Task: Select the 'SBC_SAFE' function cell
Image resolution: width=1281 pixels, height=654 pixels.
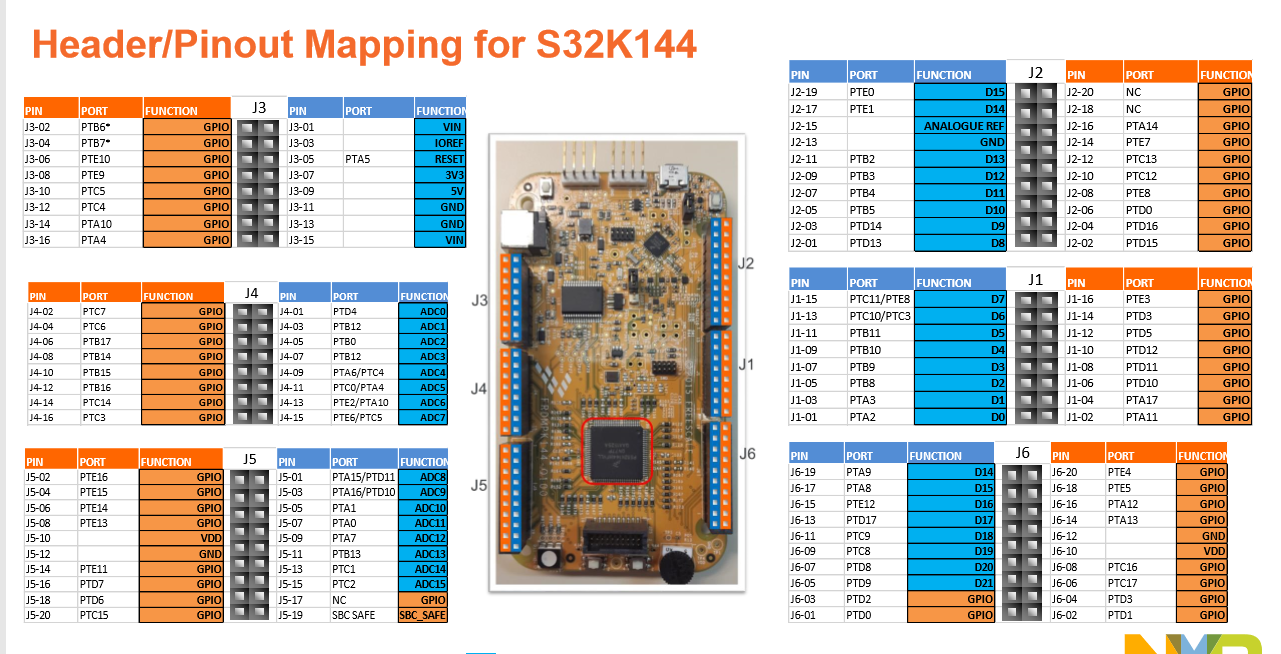Action: [423, 615]
